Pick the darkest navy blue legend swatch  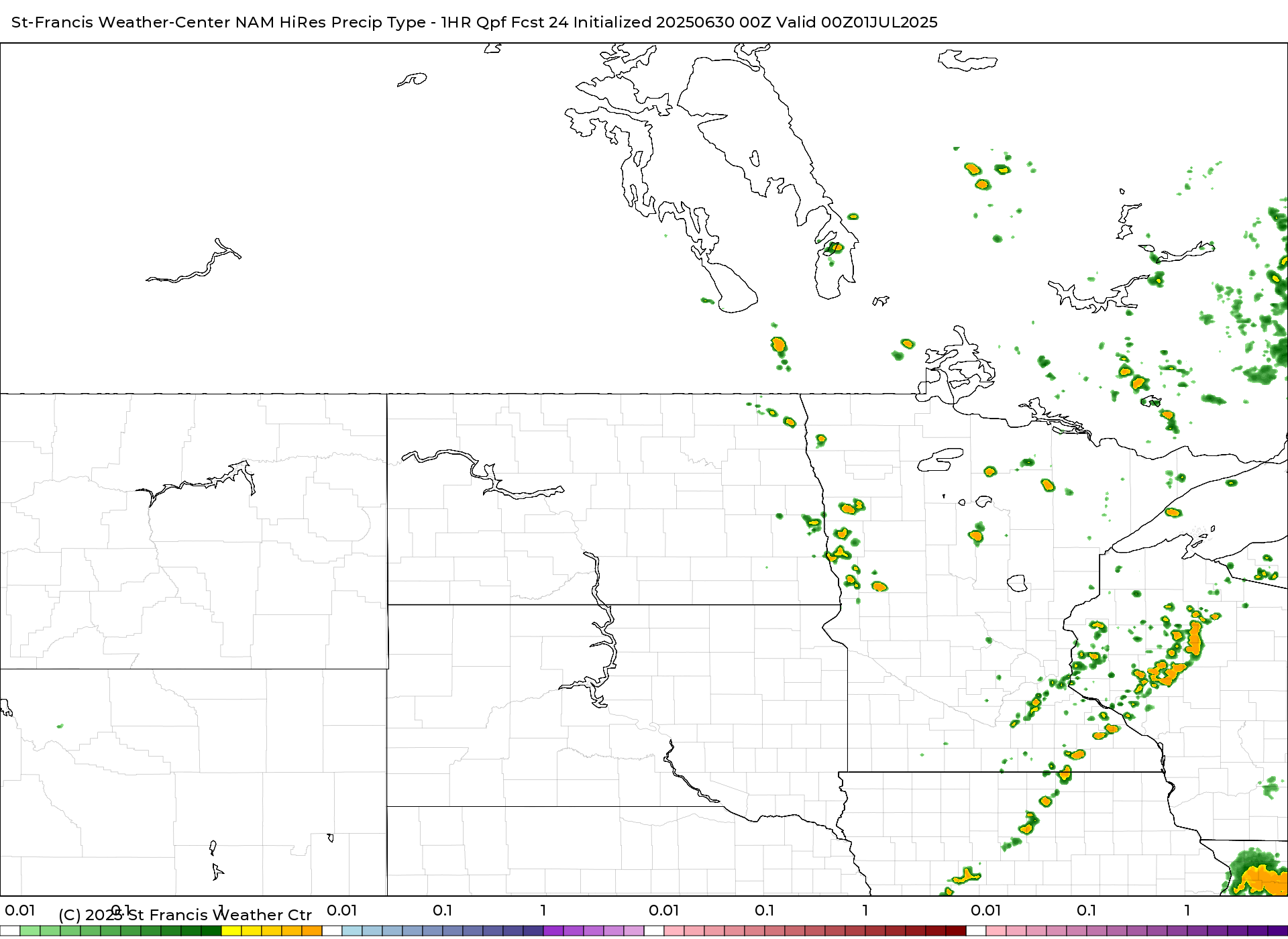point(533,931)
